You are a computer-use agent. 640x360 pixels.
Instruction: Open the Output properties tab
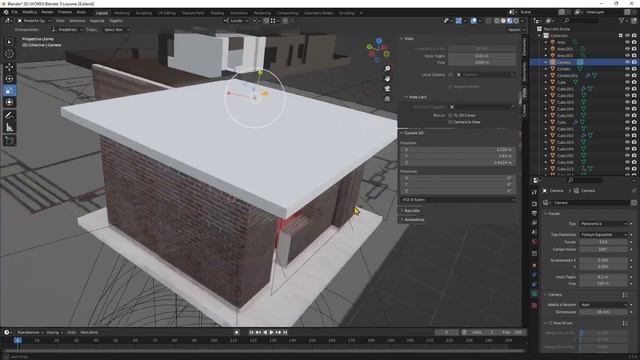click(x=535, y=213)
